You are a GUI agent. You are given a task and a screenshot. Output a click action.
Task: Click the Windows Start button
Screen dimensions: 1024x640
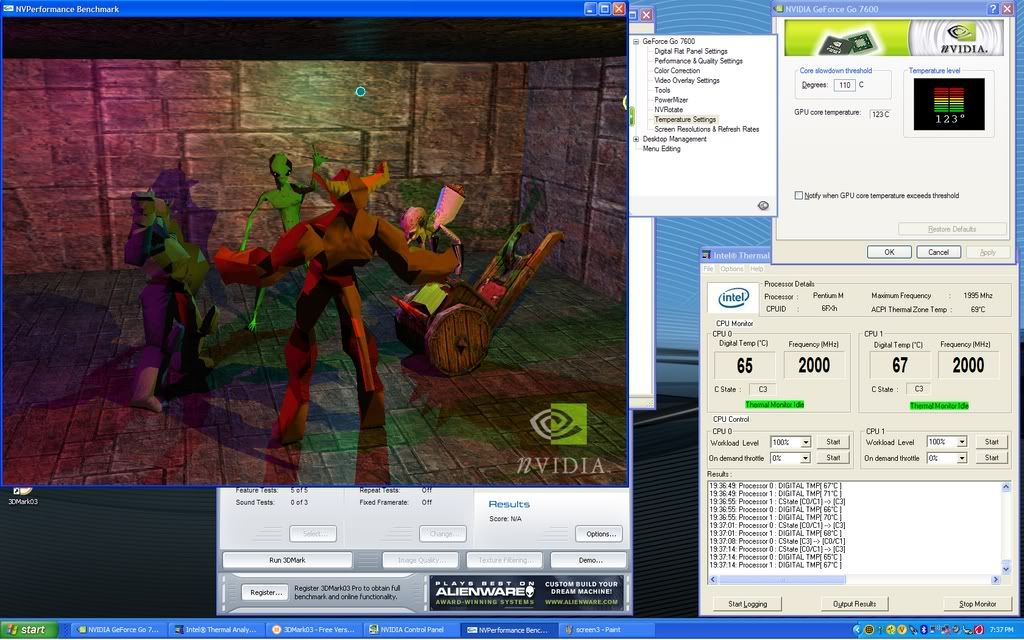click(27, 630)
